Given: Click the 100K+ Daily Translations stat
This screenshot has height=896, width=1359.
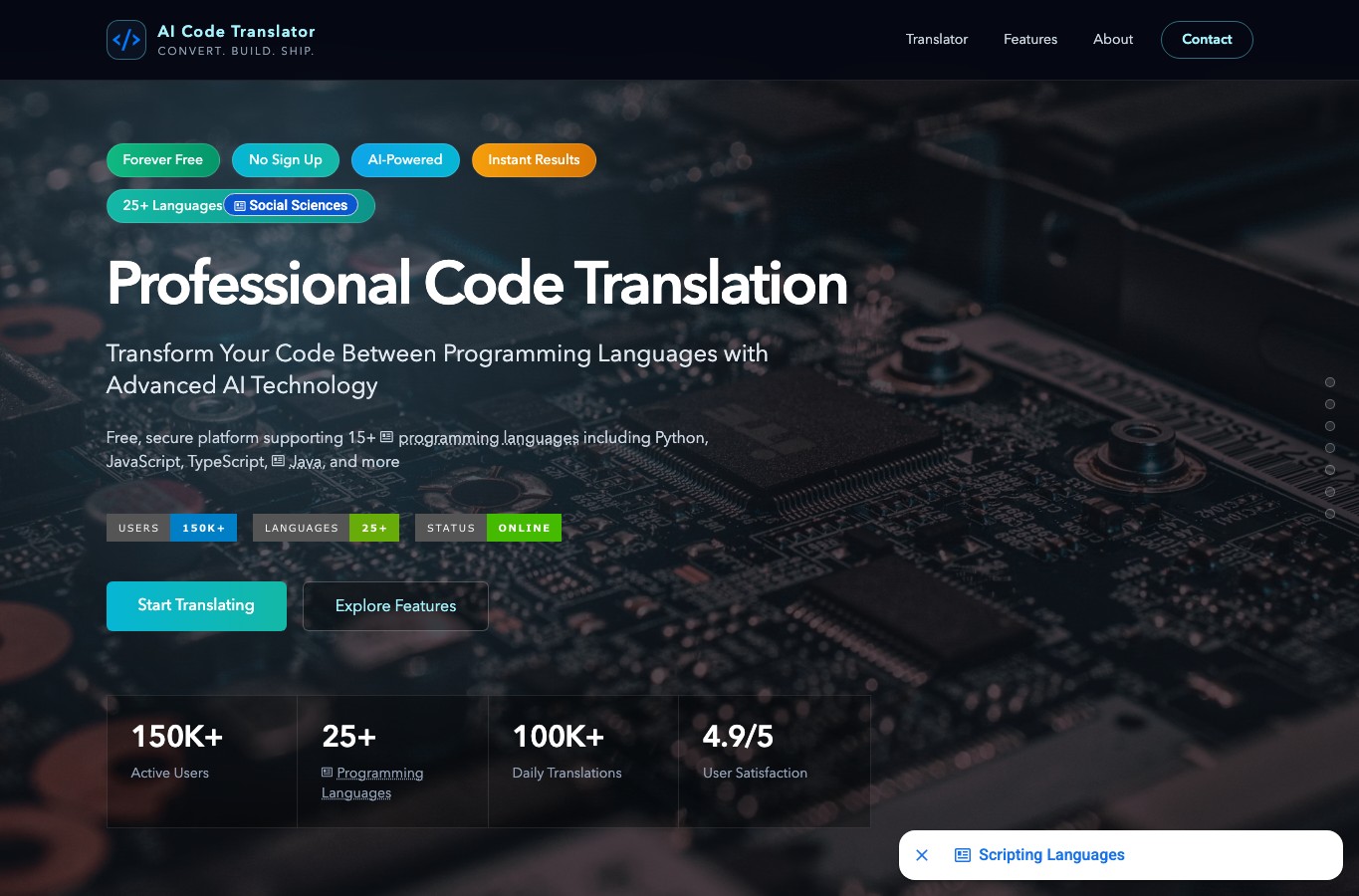Looking at the screenshot, I should click(x=583, y=762).
